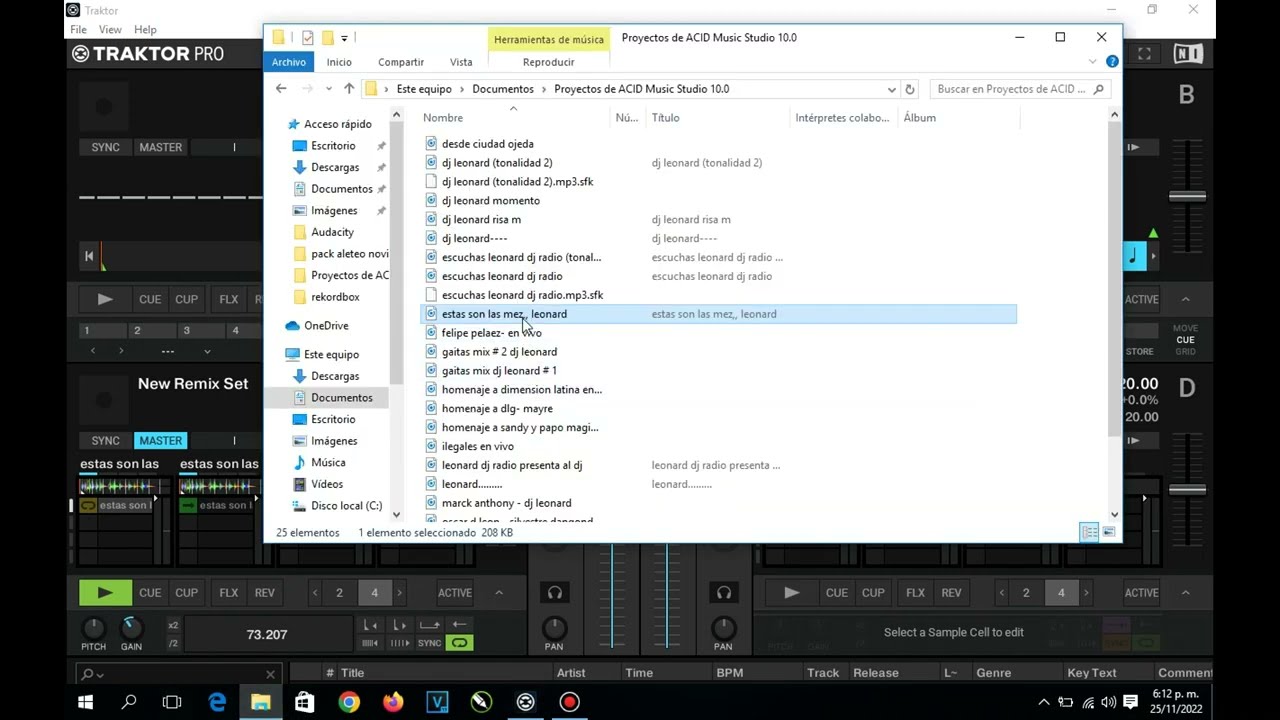Click the Native Instruments NI logo
This screenshot has height=720, width=1280.
click(1188, 54)
